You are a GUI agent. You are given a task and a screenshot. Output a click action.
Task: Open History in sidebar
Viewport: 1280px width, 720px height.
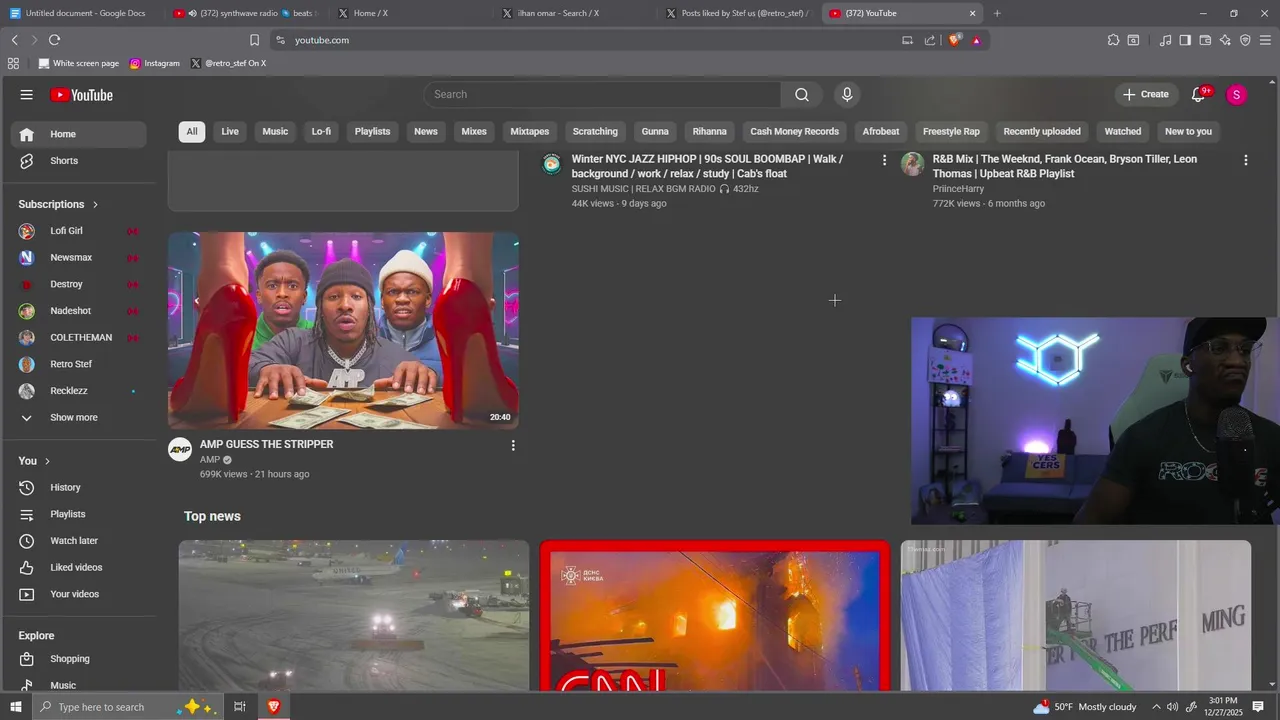[x=77, y=487]
